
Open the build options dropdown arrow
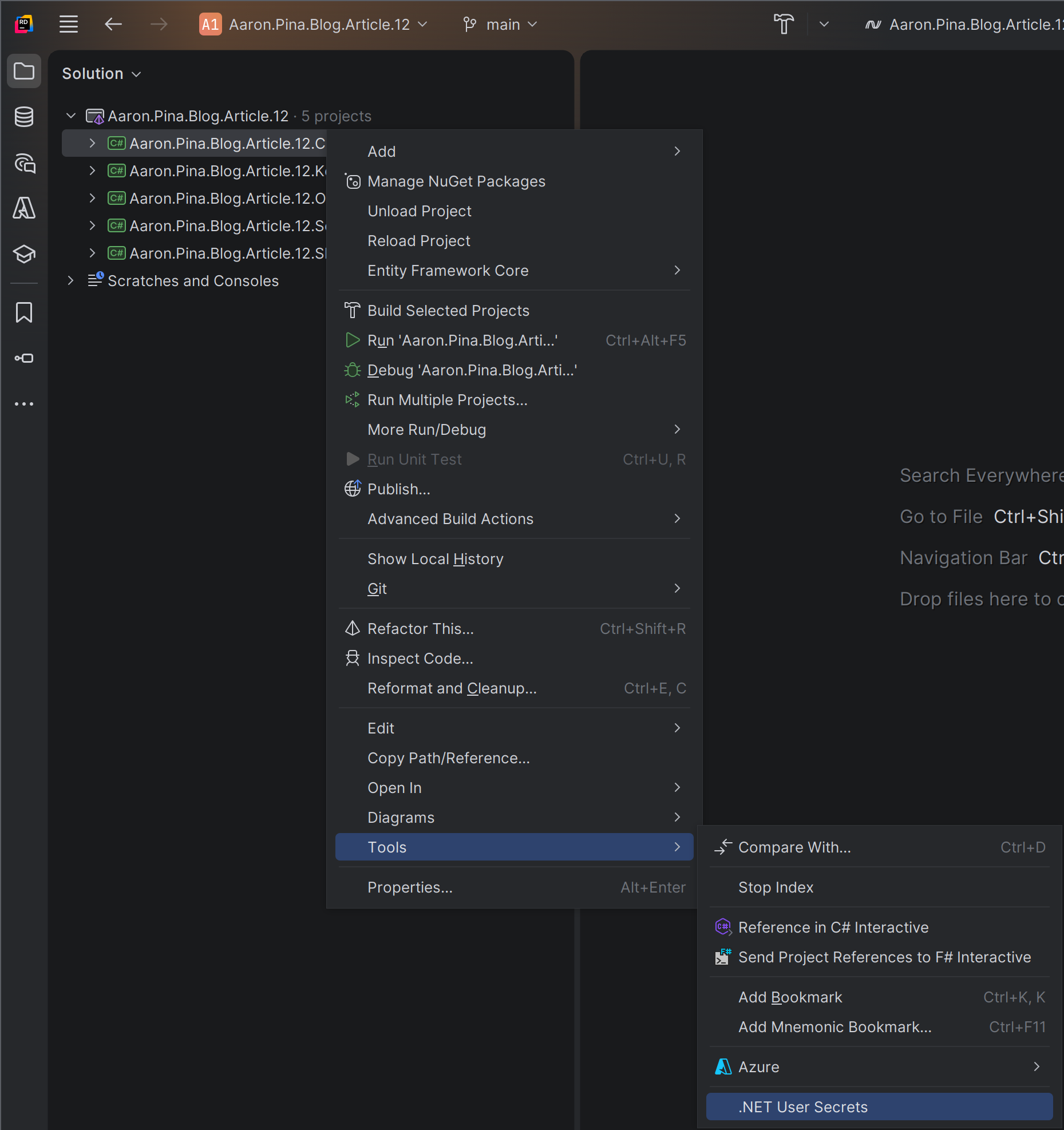click(824, 24)
